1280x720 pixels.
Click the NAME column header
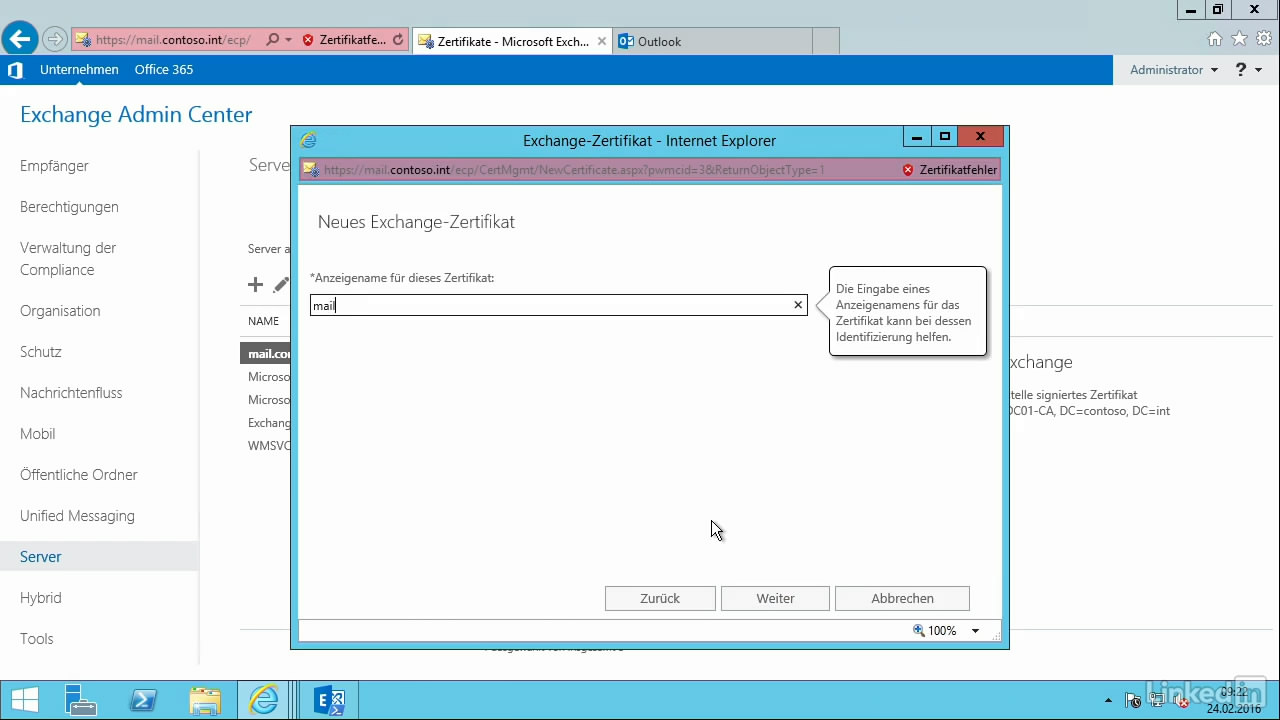pyautogui.click(x=264, y=321)
